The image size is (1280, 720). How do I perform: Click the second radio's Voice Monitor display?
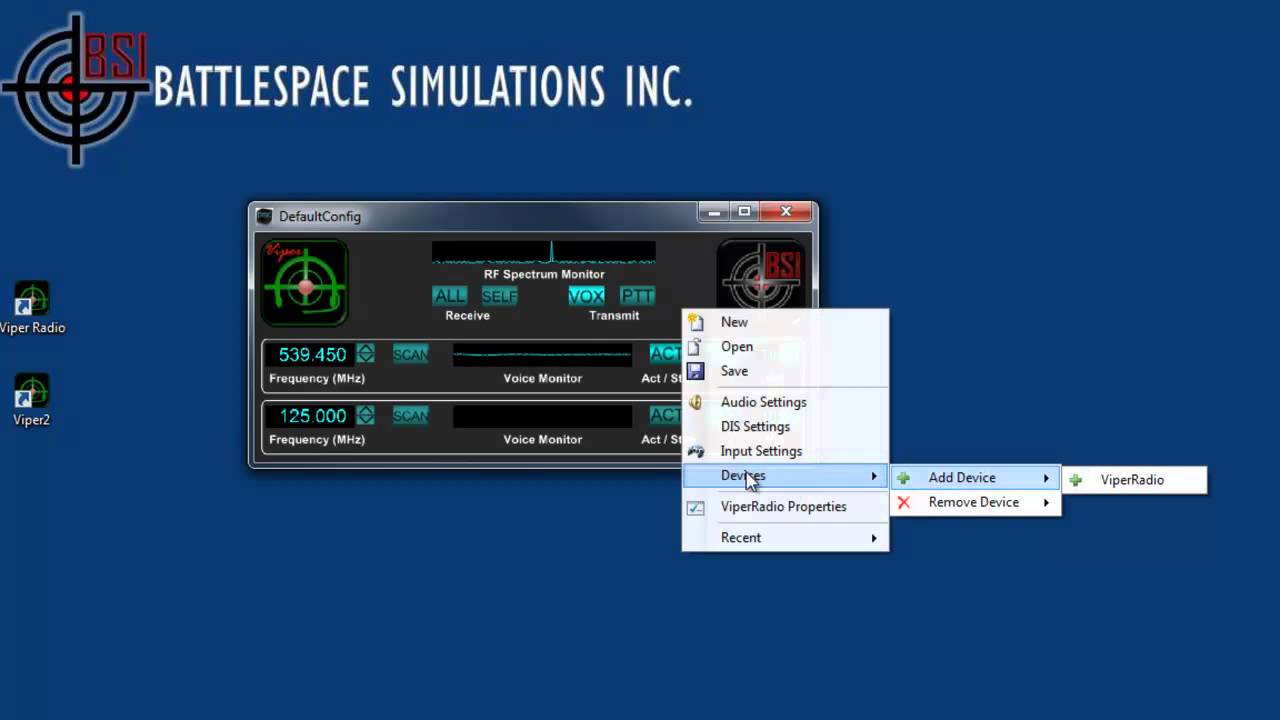pos(542,416)
